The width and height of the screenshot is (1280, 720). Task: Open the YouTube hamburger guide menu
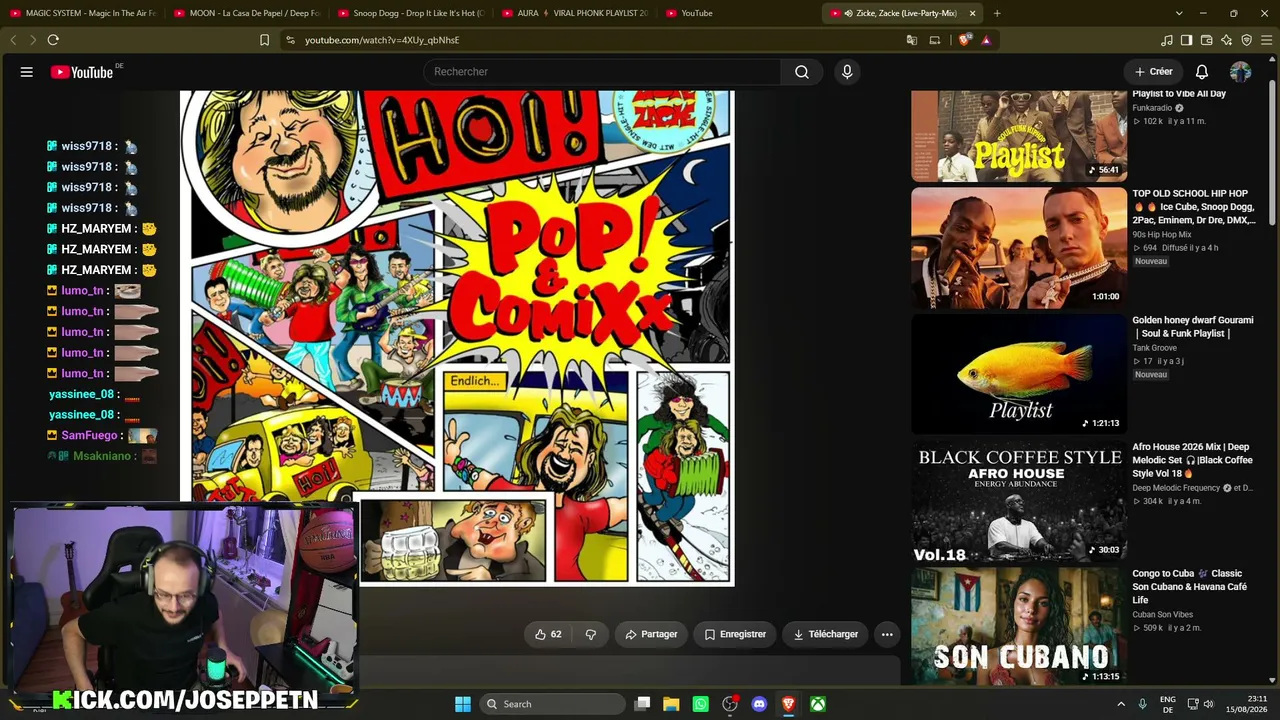pos(27,72)
